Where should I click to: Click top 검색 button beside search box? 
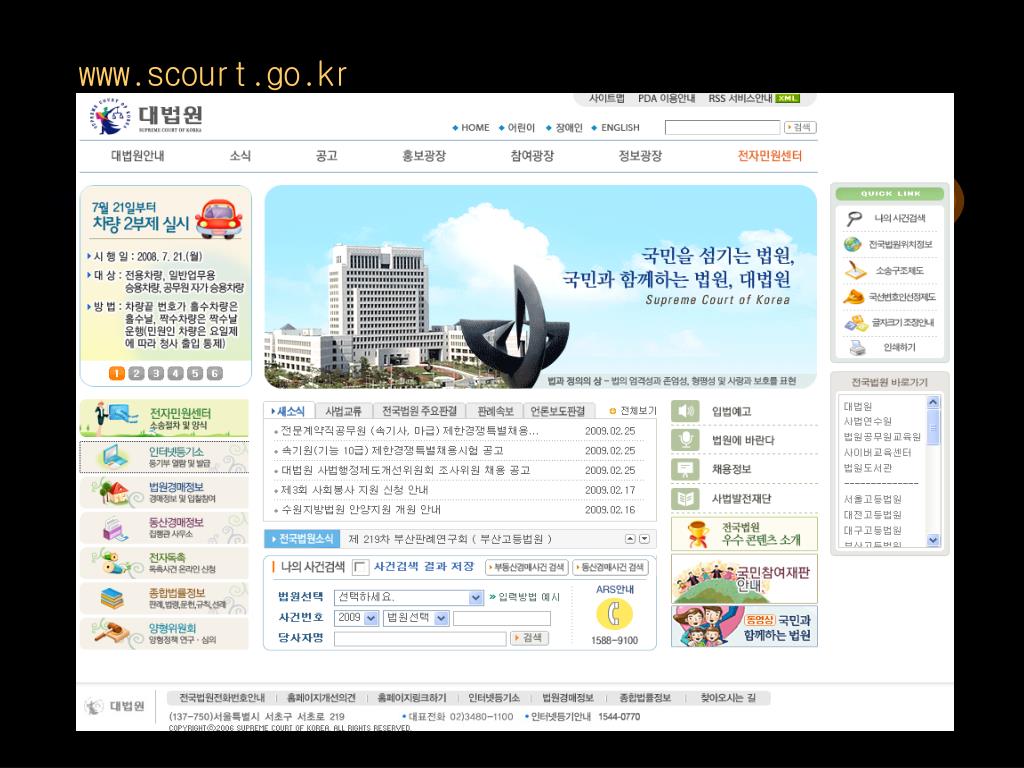tap(800, 127)
